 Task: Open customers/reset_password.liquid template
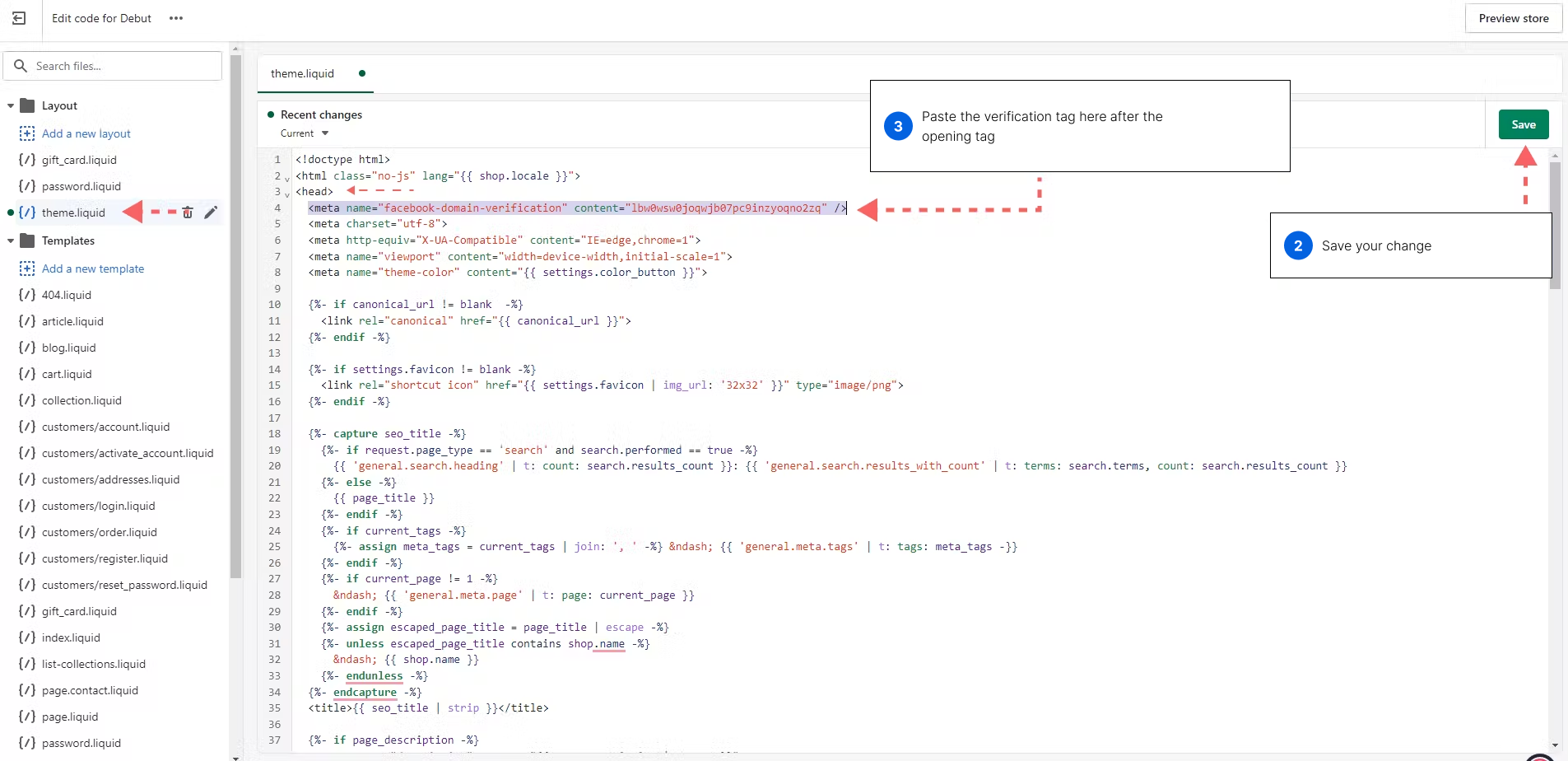124,585
